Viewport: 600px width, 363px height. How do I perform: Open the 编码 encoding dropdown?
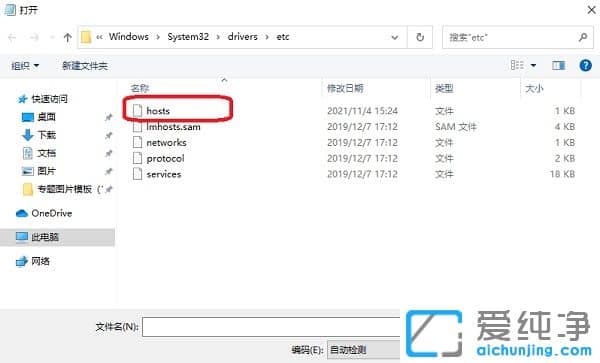click(364, 350)
